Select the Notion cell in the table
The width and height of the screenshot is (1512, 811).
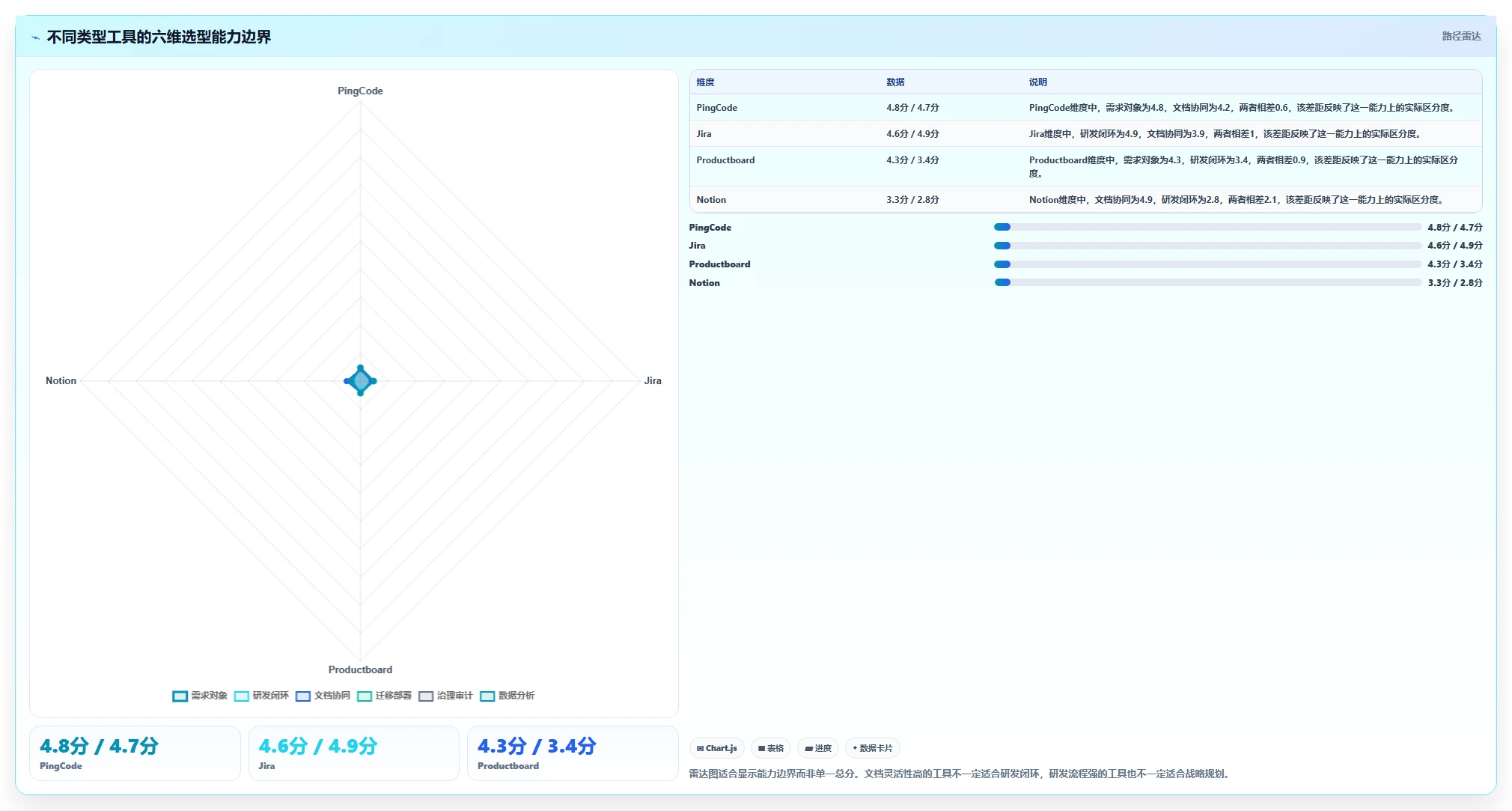[711, 200]
